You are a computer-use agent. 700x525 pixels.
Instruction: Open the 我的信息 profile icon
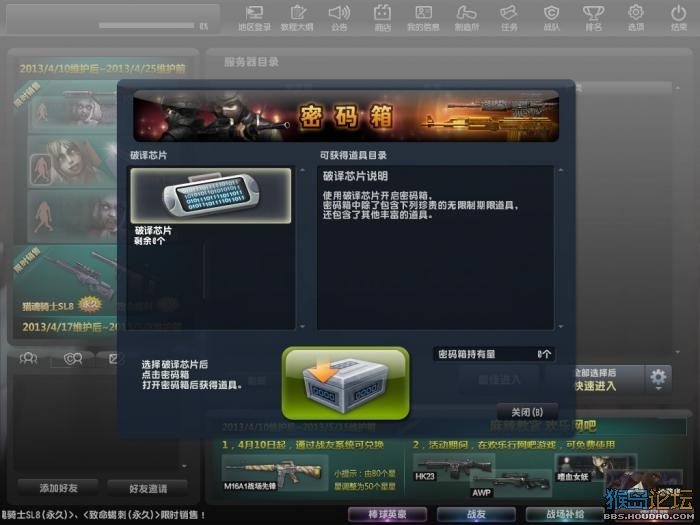click(x=423, y=18)
